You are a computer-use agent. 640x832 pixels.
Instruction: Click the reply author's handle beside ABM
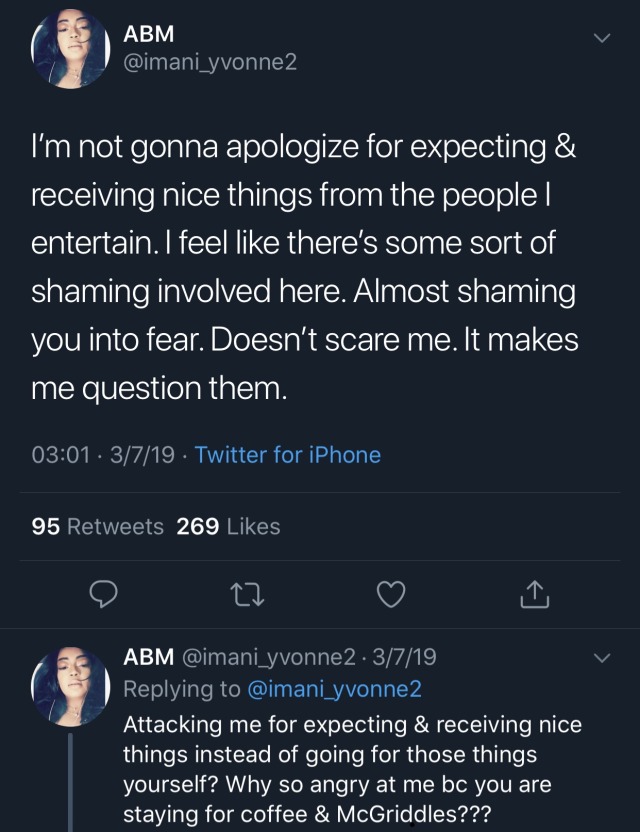pos(268,657)
